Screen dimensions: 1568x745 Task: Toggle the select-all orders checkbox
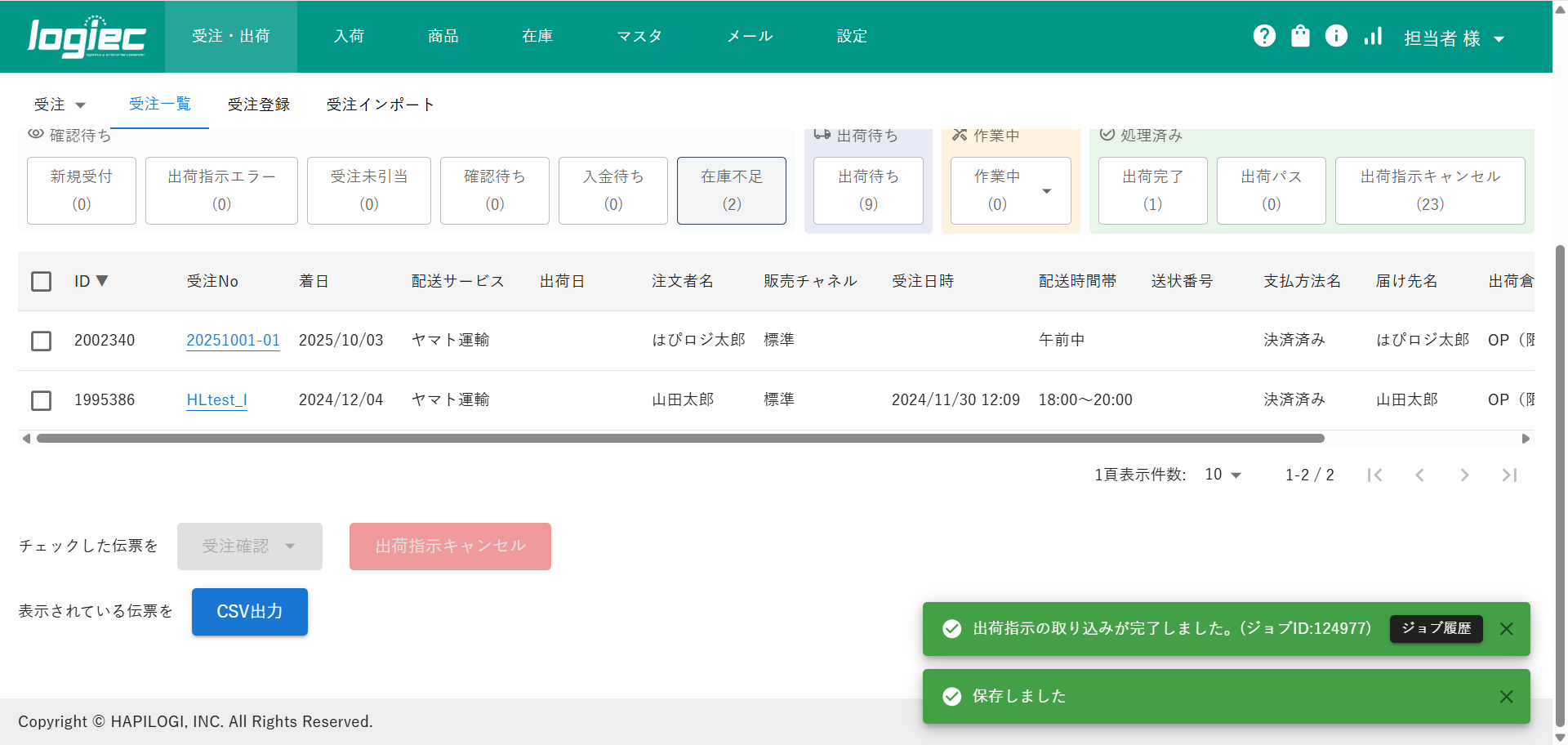click(x=41, y=282)
